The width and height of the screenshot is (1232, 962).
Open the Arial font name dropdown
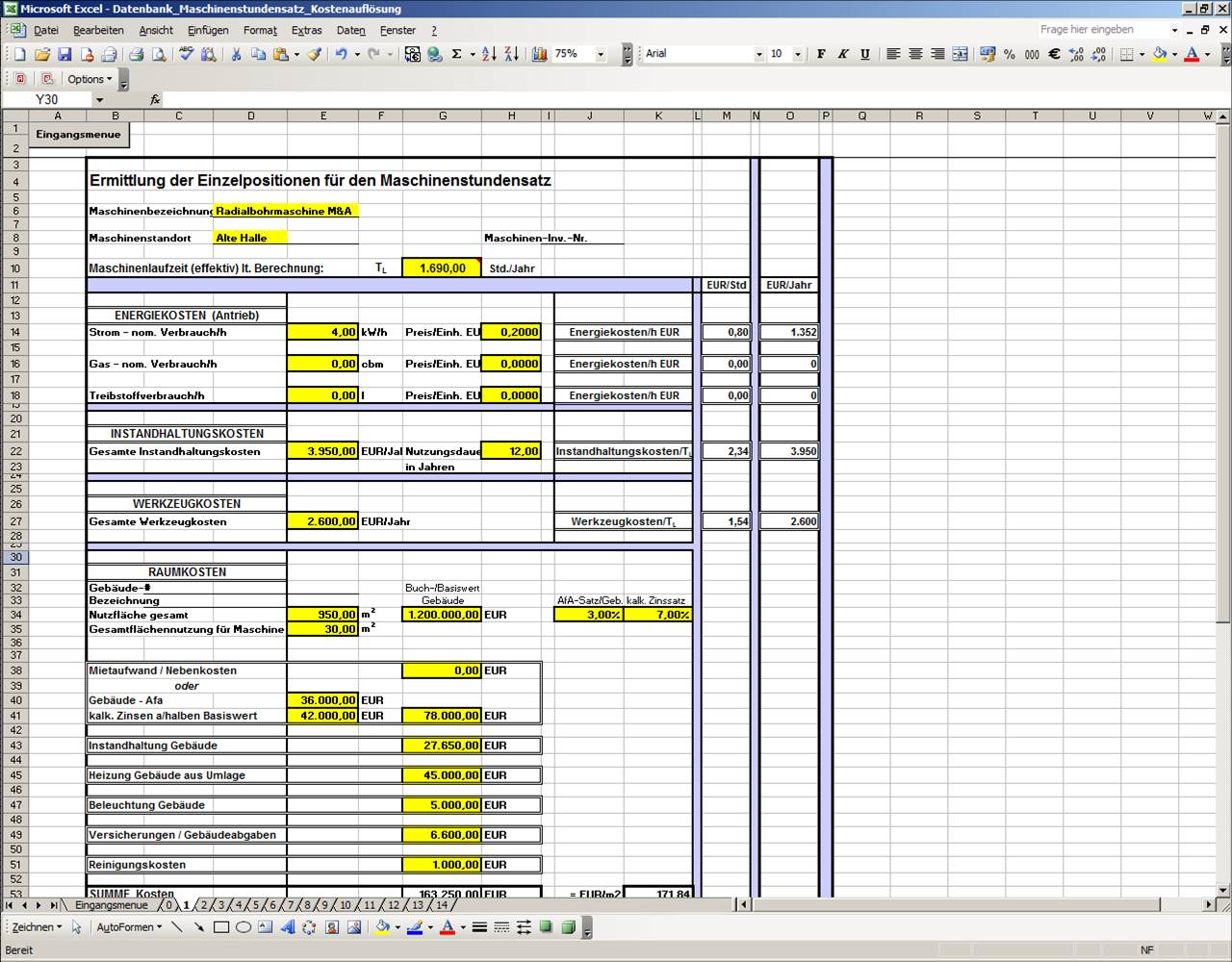coord(758,55)
